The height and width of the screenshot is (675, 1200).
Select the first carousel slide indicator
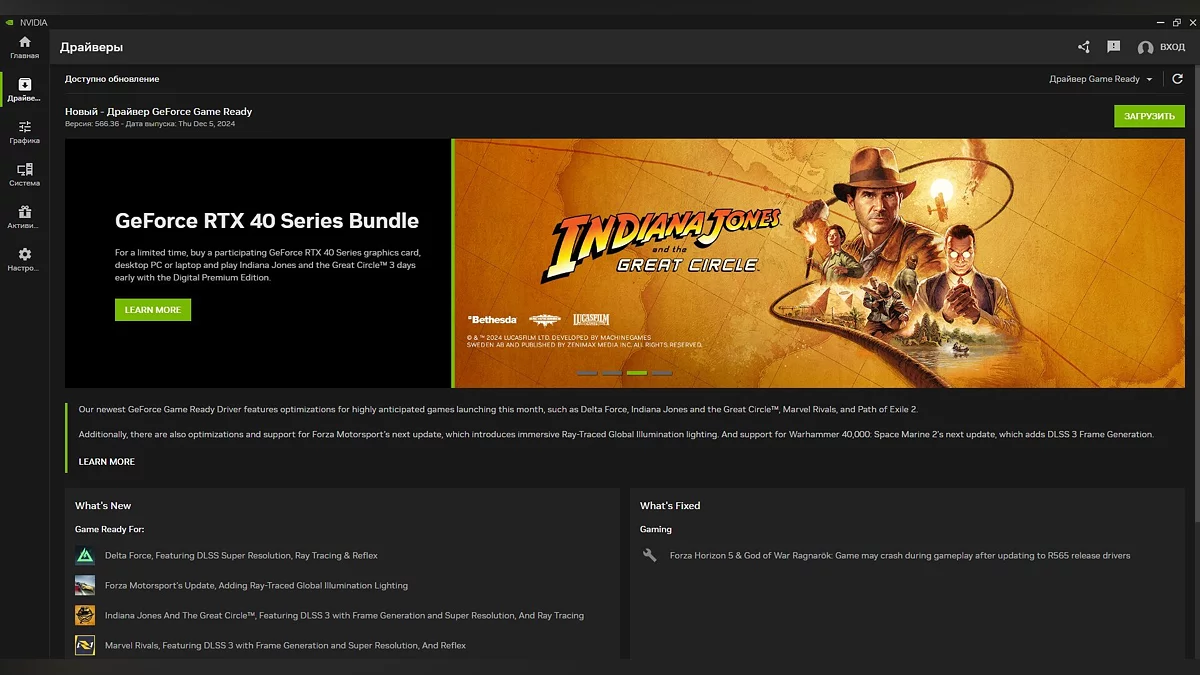(587, 373)
